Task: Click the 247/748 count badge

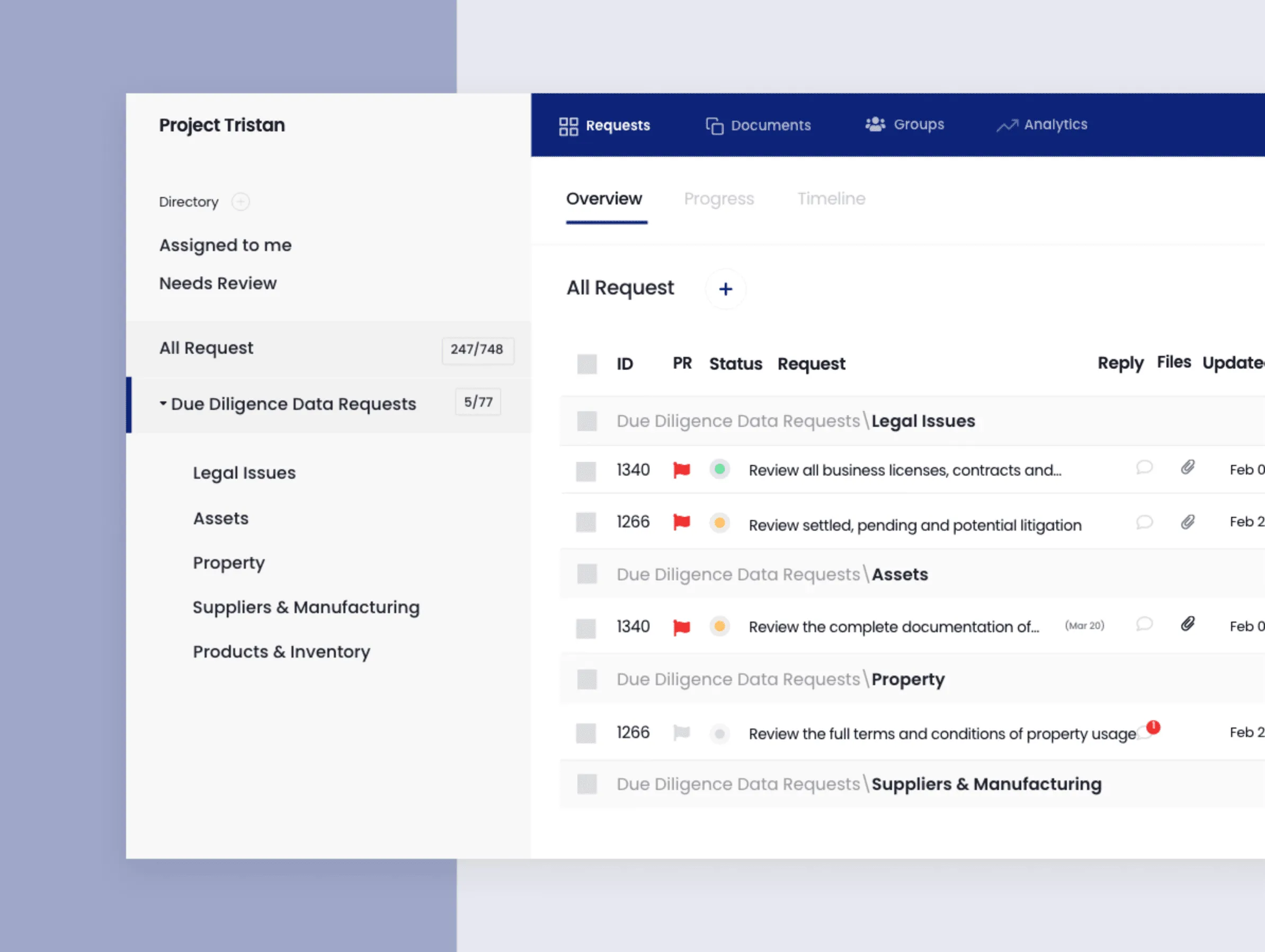Action: [477, 349]
